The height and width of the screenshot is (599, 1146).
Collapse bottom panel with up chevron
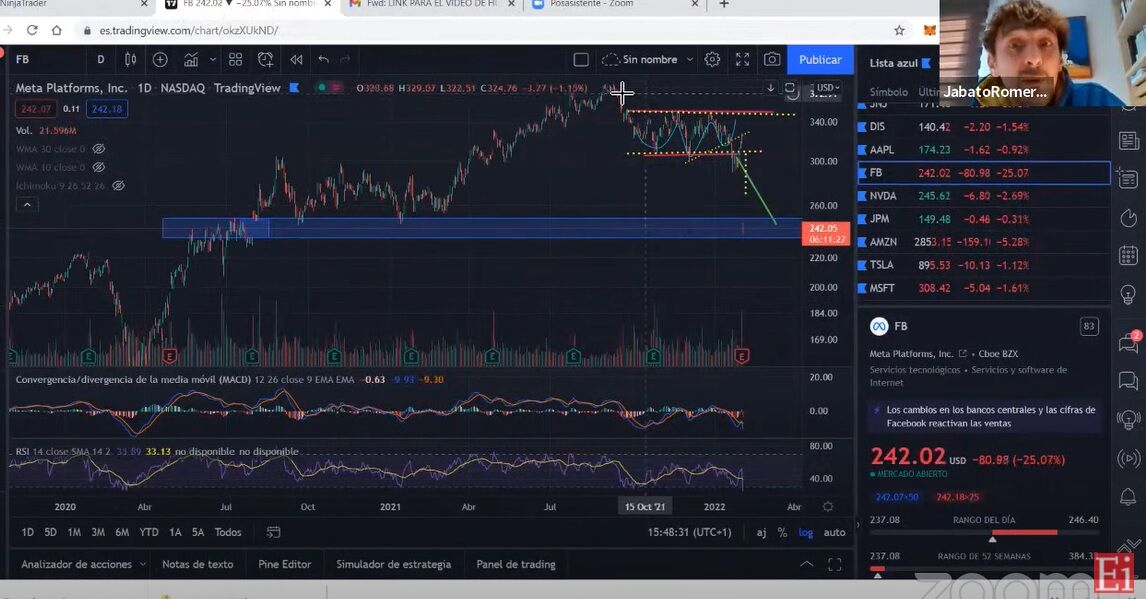click(x=806, y=565)
